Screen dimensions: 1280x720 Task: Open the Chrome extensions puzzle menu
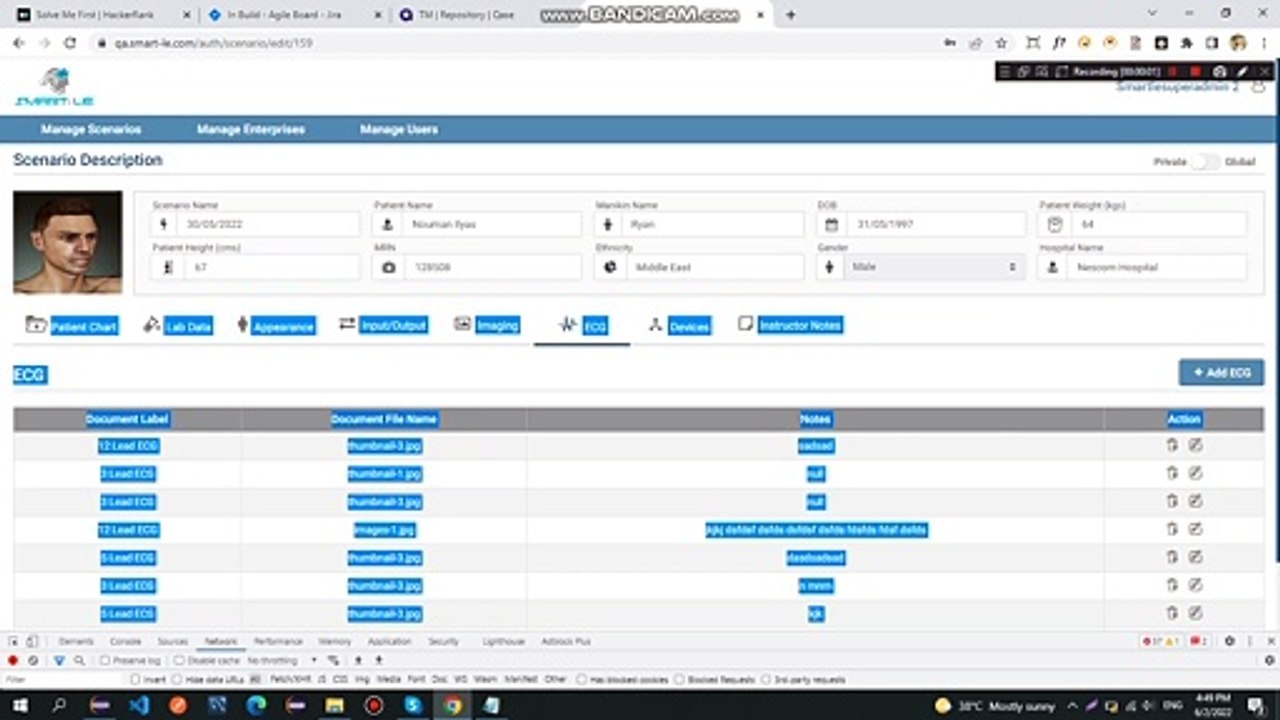click(1187, 43)
